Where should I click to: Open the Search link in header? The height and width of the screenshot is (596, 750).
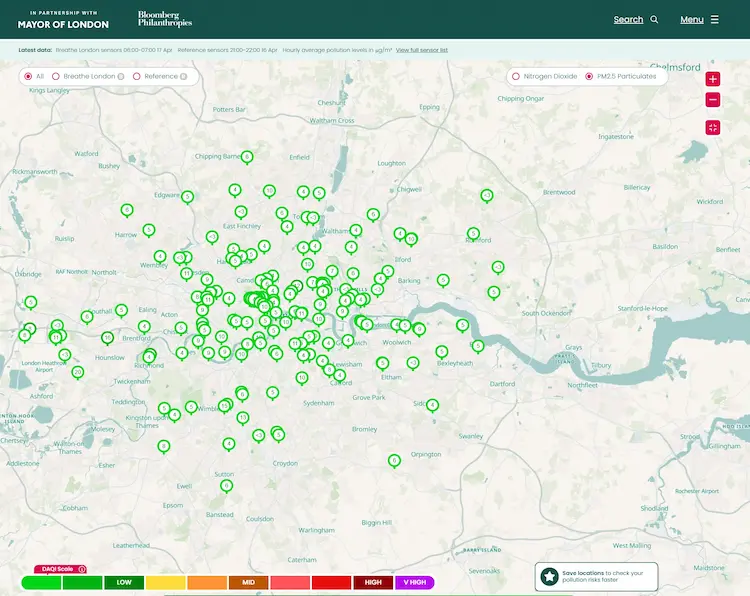(628, 20)
